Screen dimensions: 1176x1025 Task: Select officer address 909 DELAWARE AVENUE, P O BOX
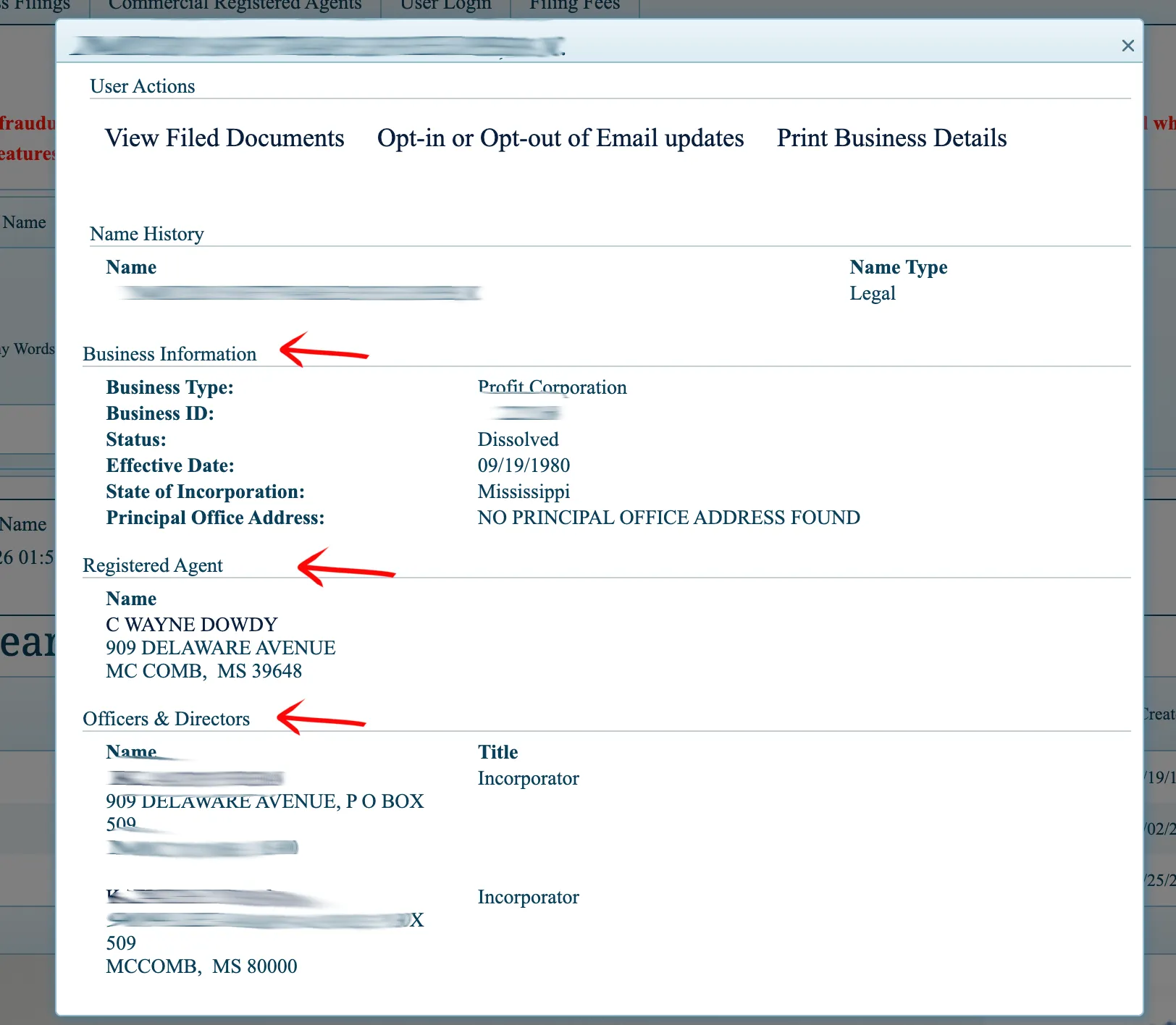pos(265,801)
